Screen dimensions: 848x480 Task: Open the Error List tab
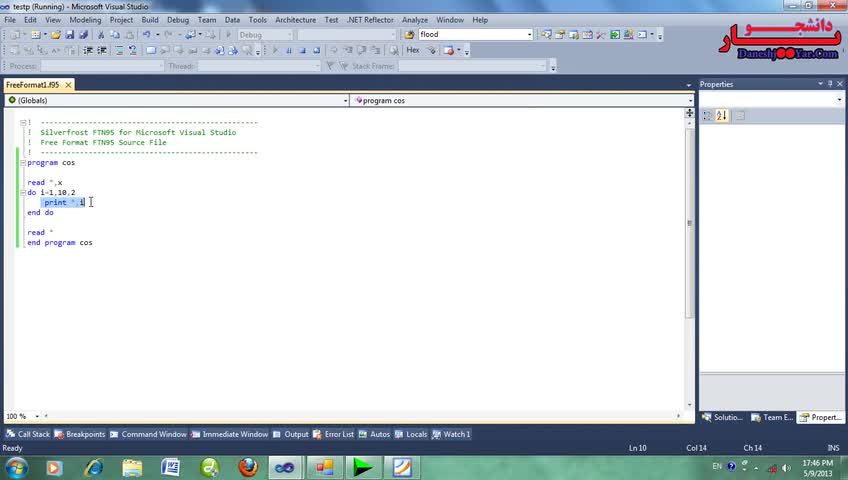(x=333, y=434)
